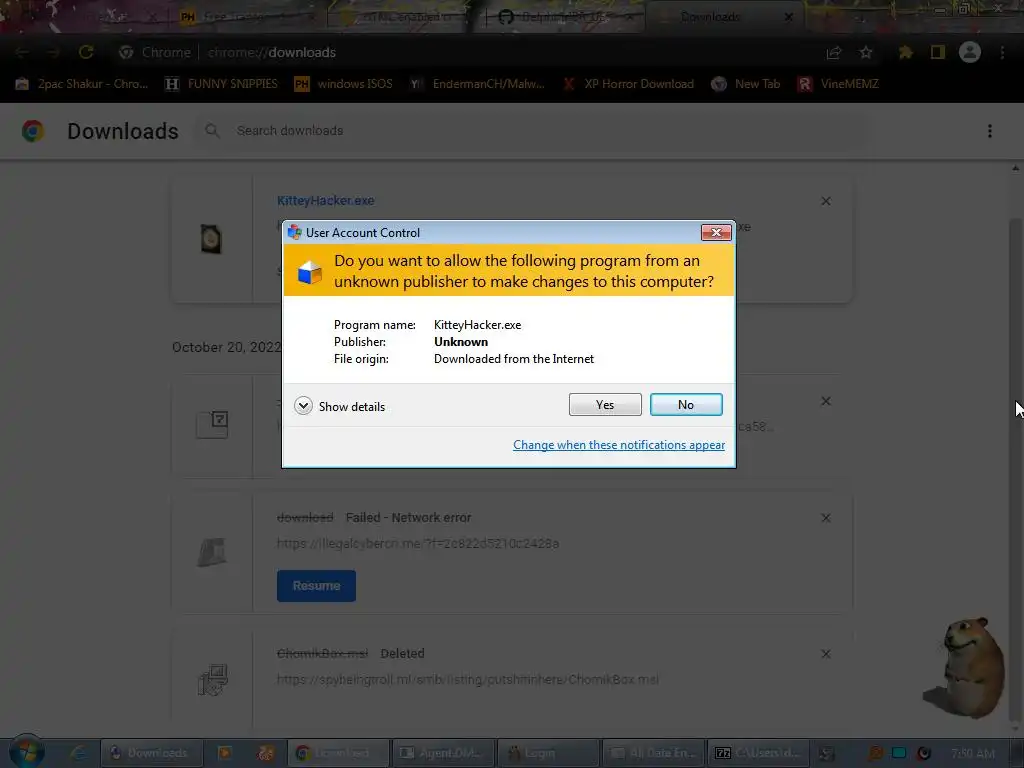Click the 7:50 AM system clock

972,754
